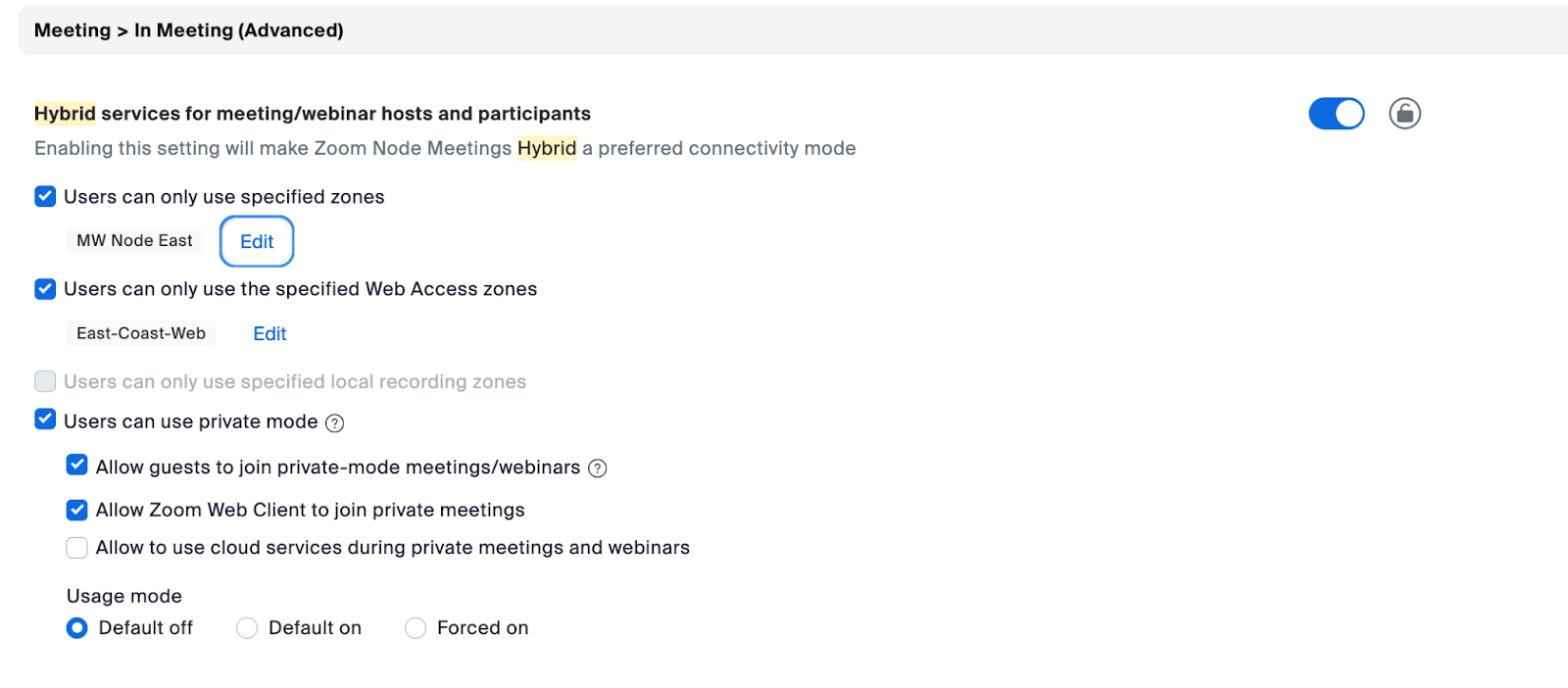The width and height of the screenshot is (1568, 688).
Task: Click the Hybrid services setting title
Action: (x=313, y=114)
